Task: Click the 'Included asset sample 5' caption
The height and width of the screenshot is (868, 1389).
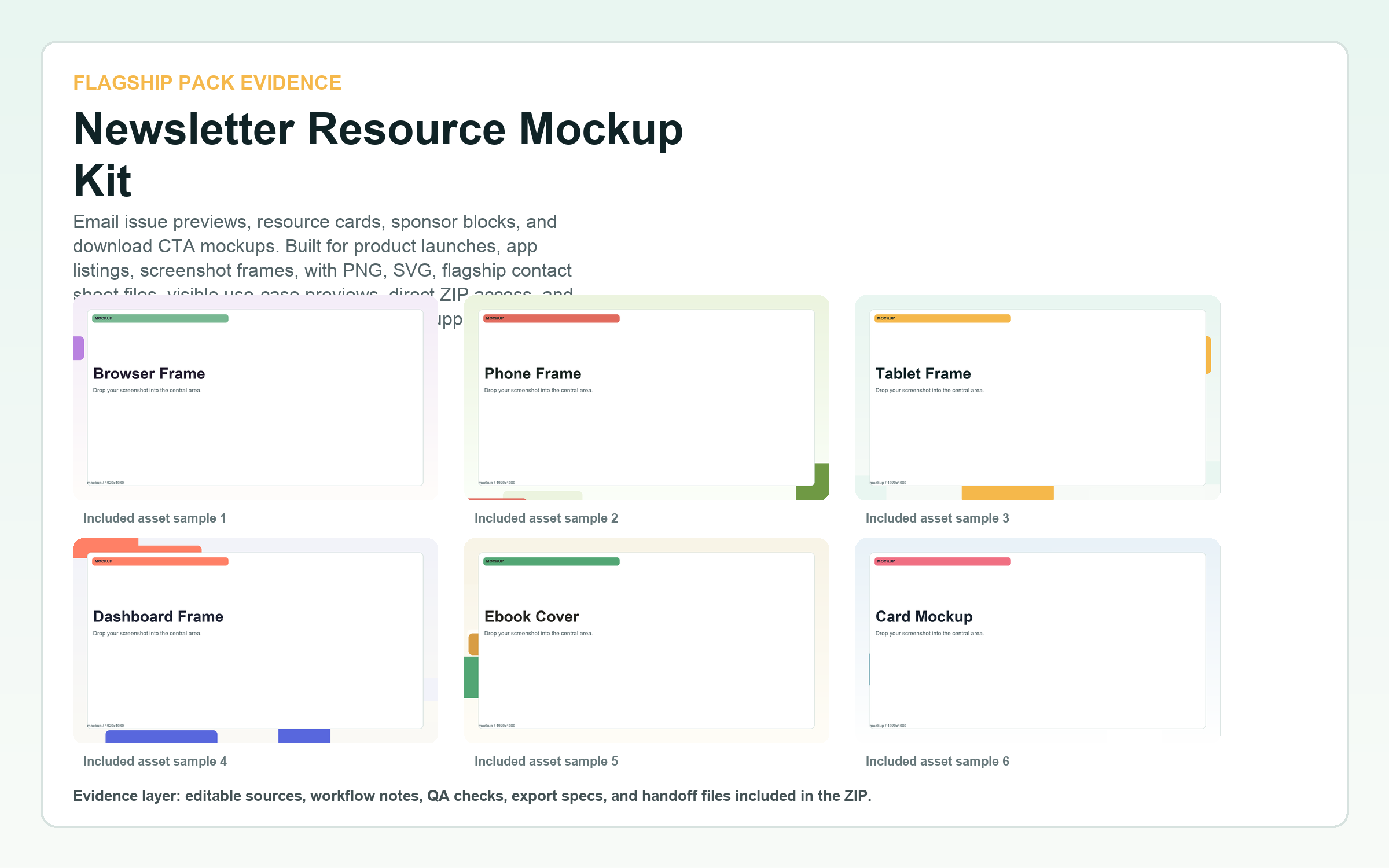Action: click(x=546, y=762)
